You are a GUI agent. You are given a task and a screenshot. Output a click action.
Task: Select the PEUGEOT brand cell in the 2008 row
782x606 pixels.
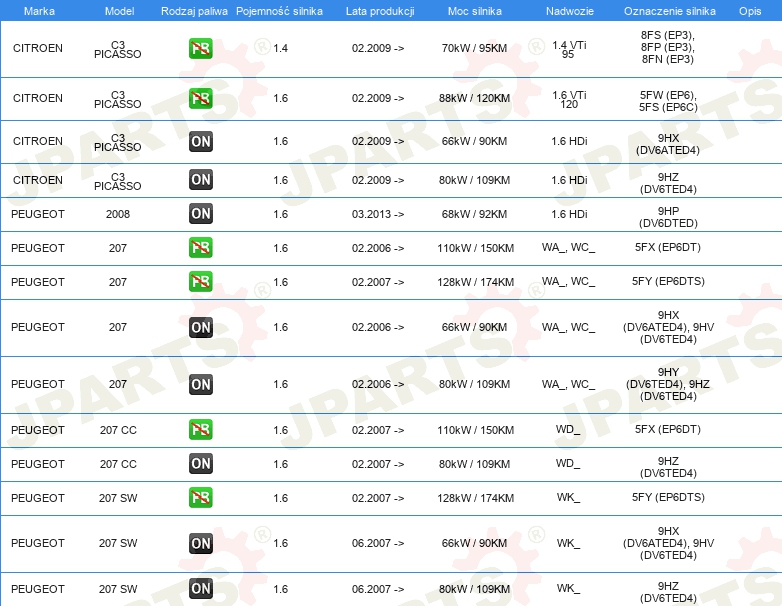click(x=38, y=214)
